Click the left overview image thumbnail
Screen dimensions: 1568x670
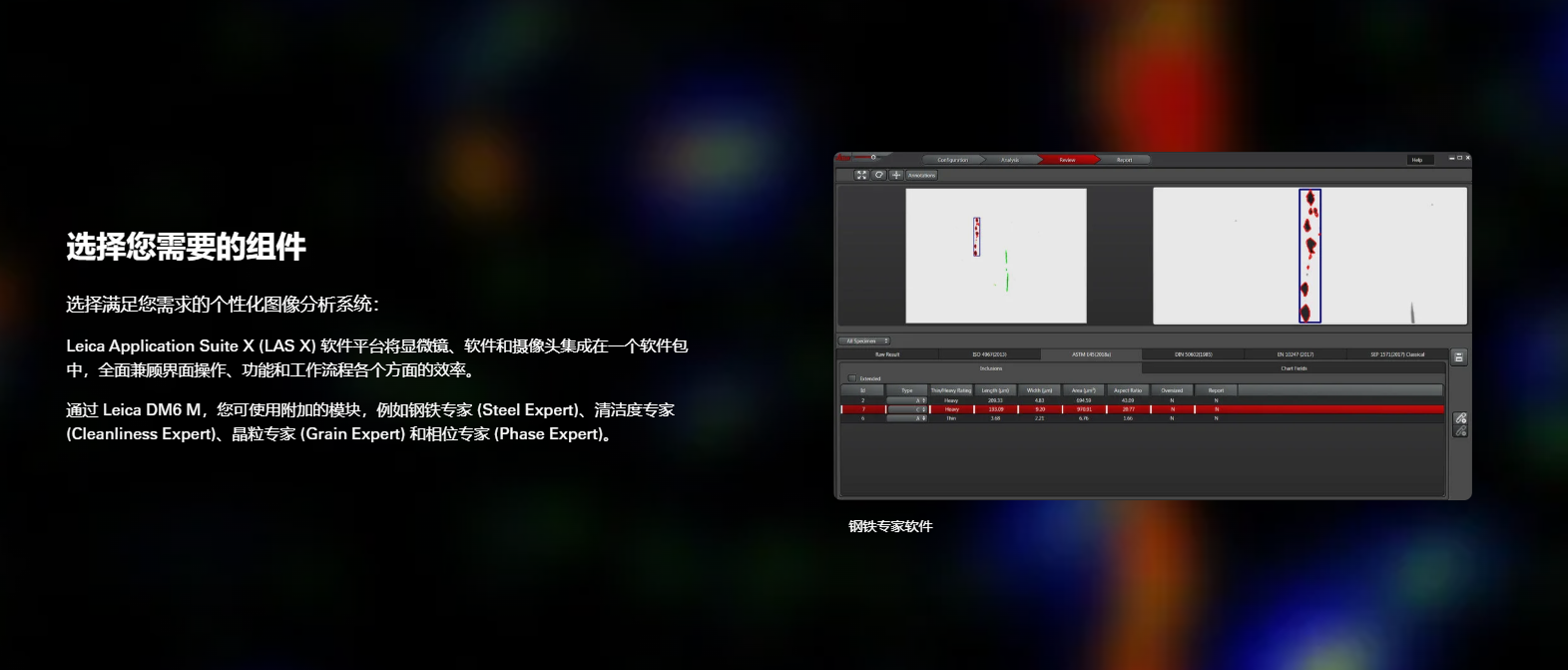(996, 256)
